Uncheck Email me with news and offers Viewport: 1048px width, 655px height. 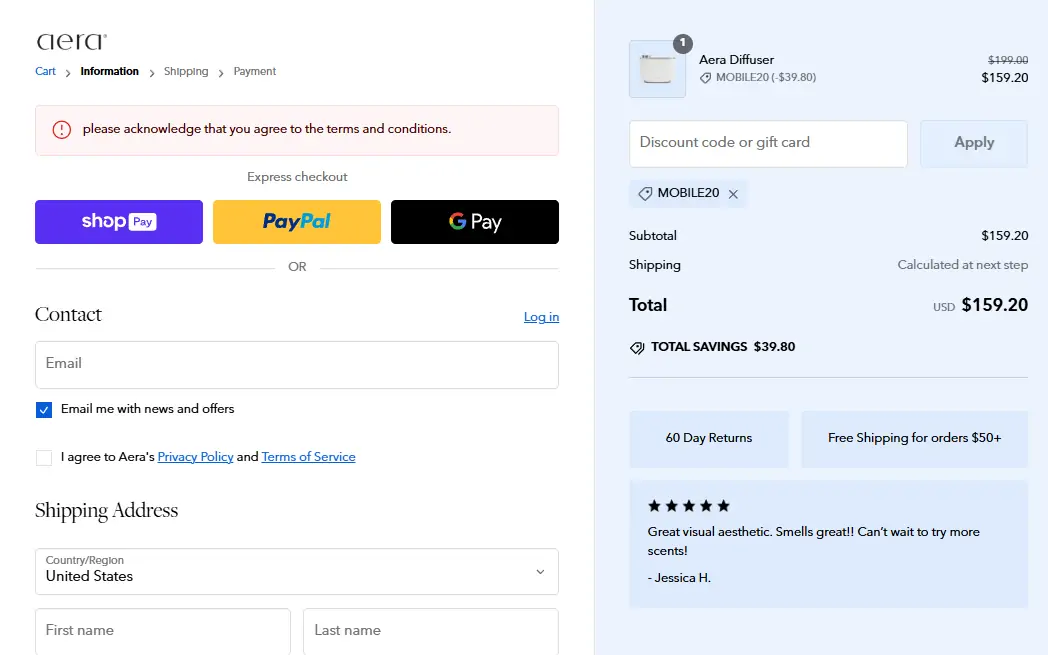pyautogui.click(x=44, y=409)
